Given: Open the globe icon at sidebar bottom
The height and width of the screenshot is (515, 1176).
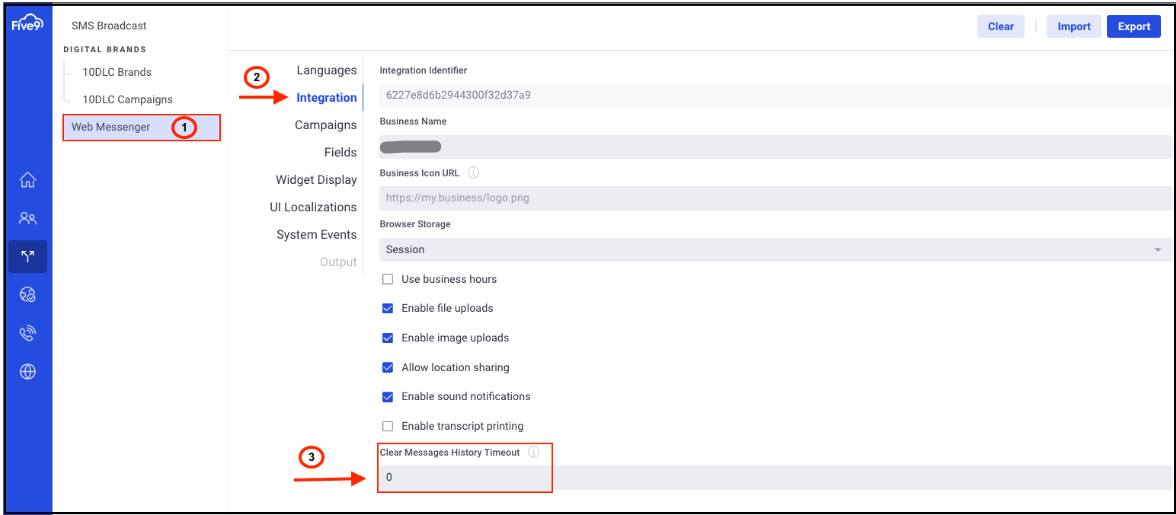Looking at the screenshot, I should coord(28,372).
